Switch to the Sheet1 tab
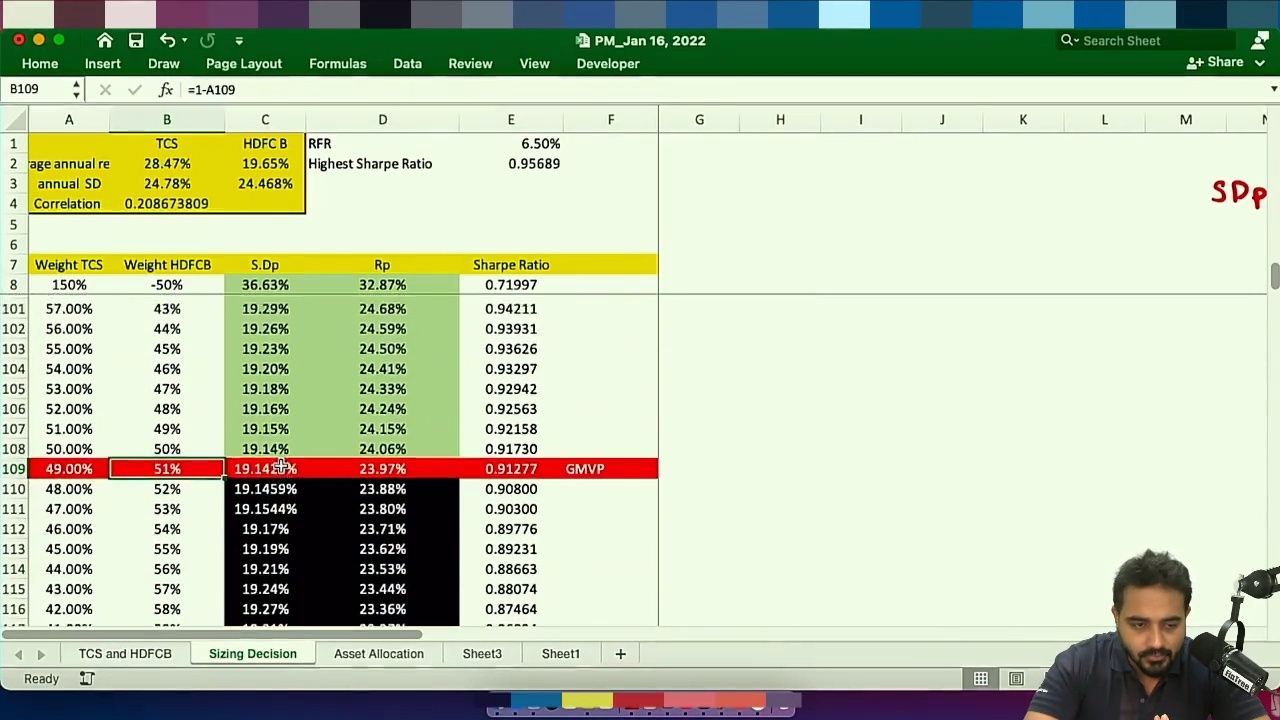Image resolution: width=1280 pixels, height=720 pixels. [x=561, y=654]
